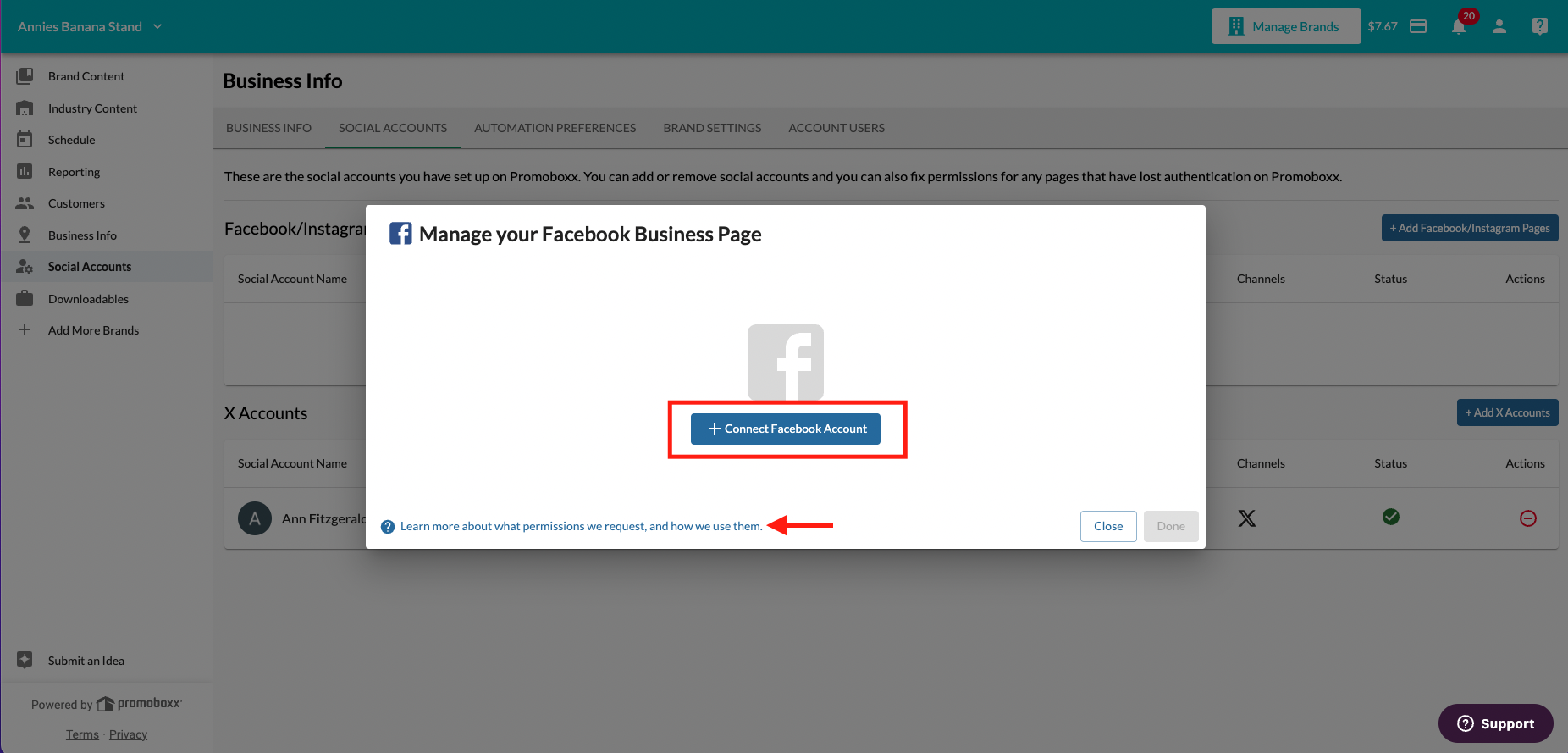The image size is (1568, 753).
Task: Click the red remove icon for Ann Fitzgerald
Action: click(1528, 518)
